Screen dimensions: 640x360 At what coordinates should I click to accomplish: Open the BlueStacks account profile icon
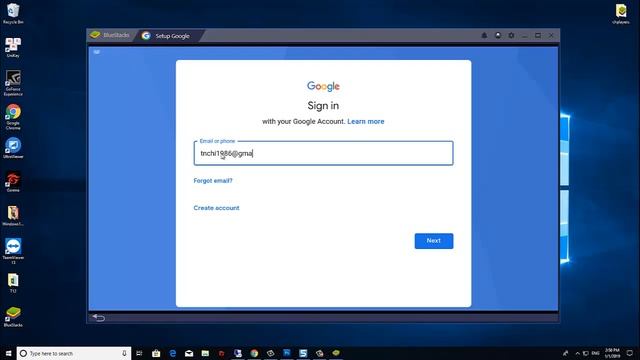(498, 36)
